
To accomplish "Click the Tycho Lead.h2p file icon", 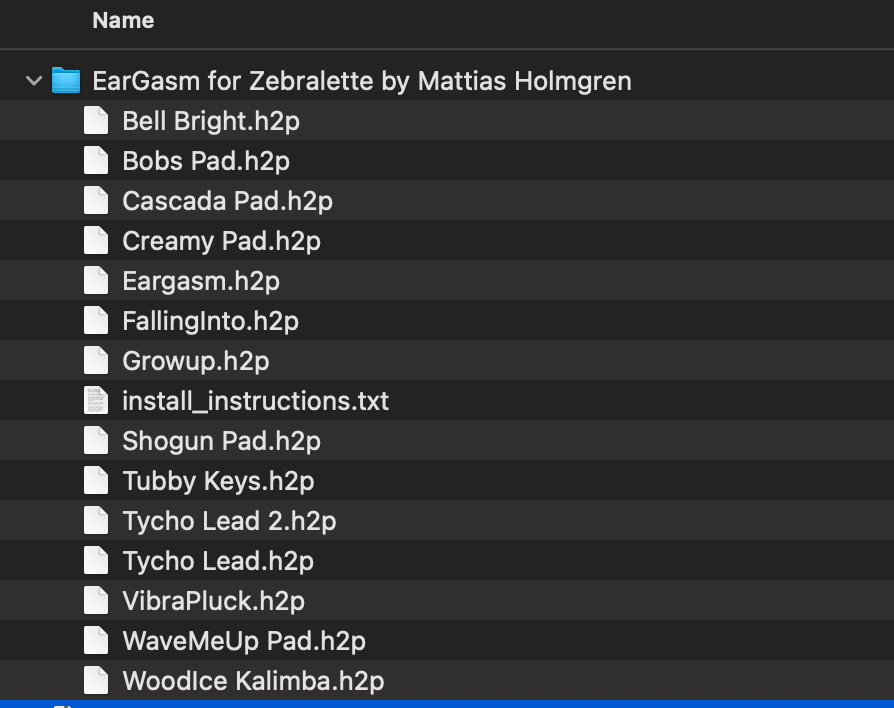I will coord(95,561).
